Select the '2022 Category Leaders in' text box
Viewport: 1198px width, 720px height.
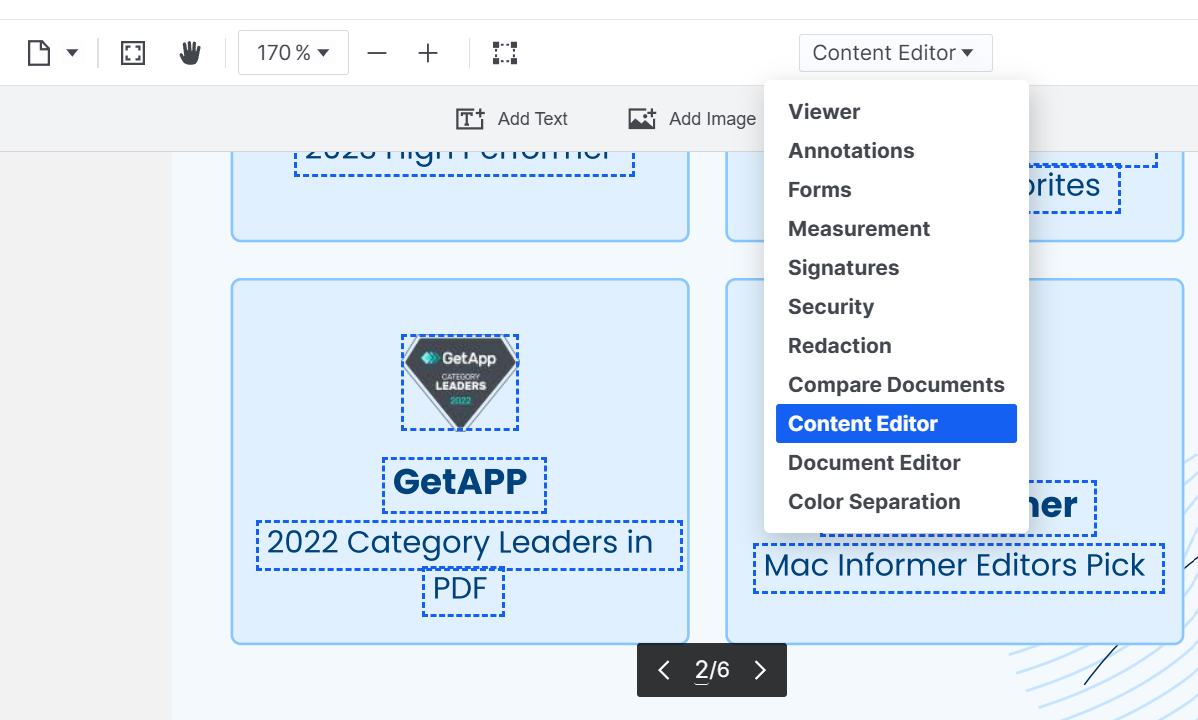pos(469,545)
